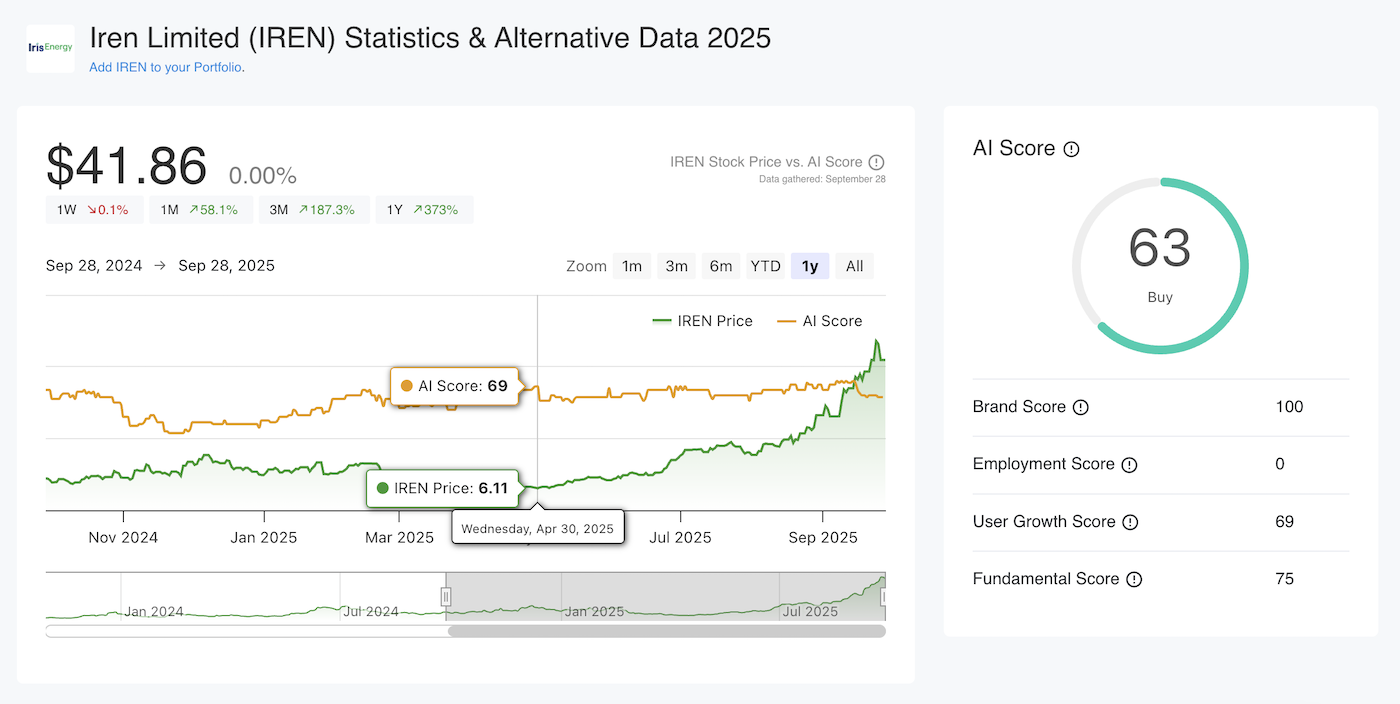This screenshot has height=704, width=1400.
Task: Click Fundamental Score value 75
Action: coord(1285,579)
